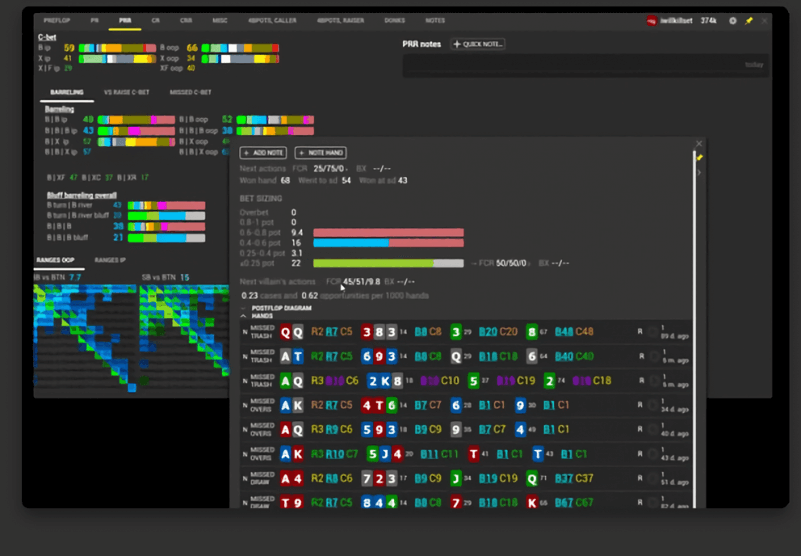
Task: Open the C-bet heading link
Action: (x=47, y=37)
